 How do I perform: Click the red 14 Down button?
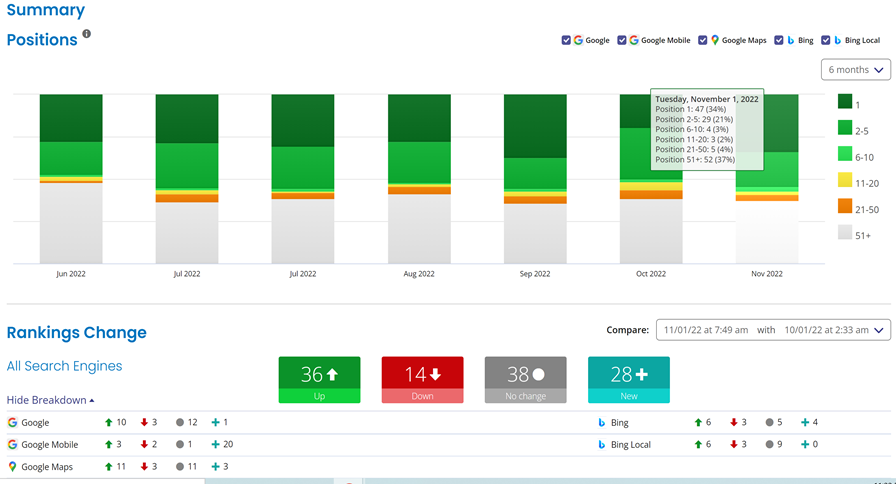tap(422, 380)
